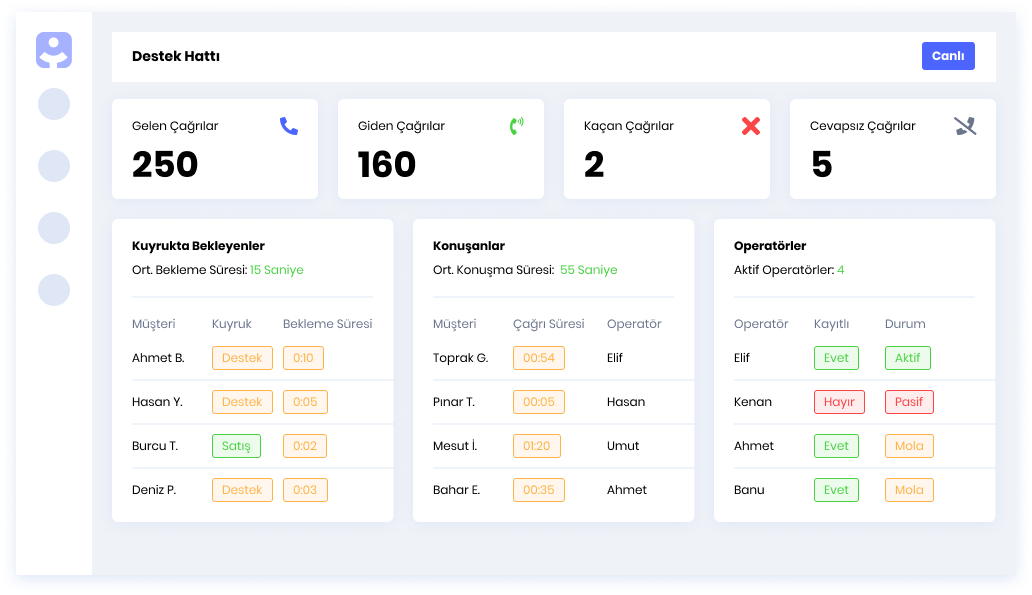Click the green outgoing call icon
This screenshot has height=595, width=1032.
click(x=514, y=126)
